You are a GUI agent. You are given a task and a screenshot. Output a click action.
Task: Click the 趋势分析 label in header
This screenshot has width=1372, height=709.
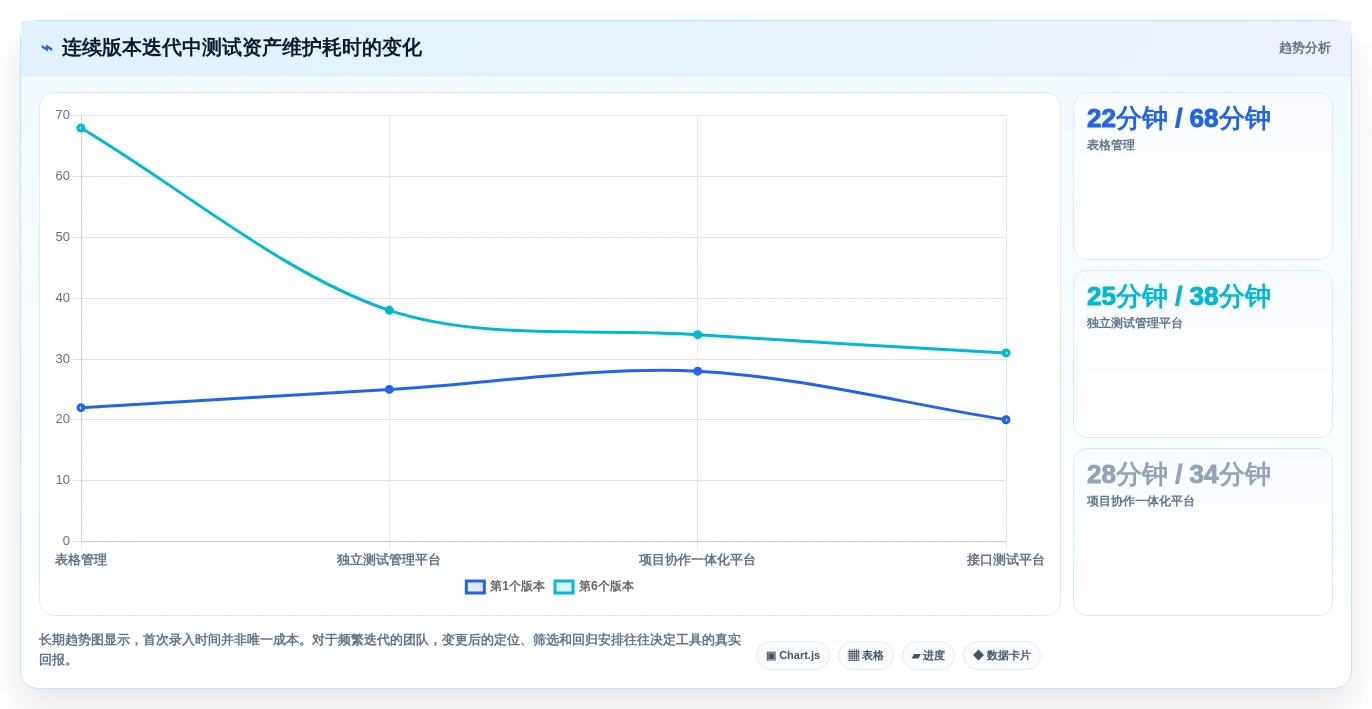(x=1304, y=48)
